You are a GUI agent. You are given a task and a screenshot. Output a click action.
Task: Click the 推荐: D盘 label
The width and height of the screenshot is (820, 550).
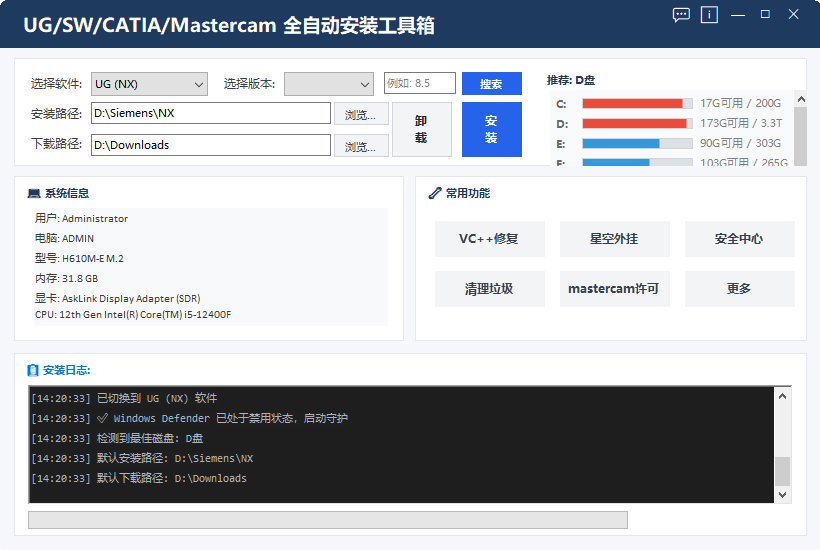pos(571,80)
